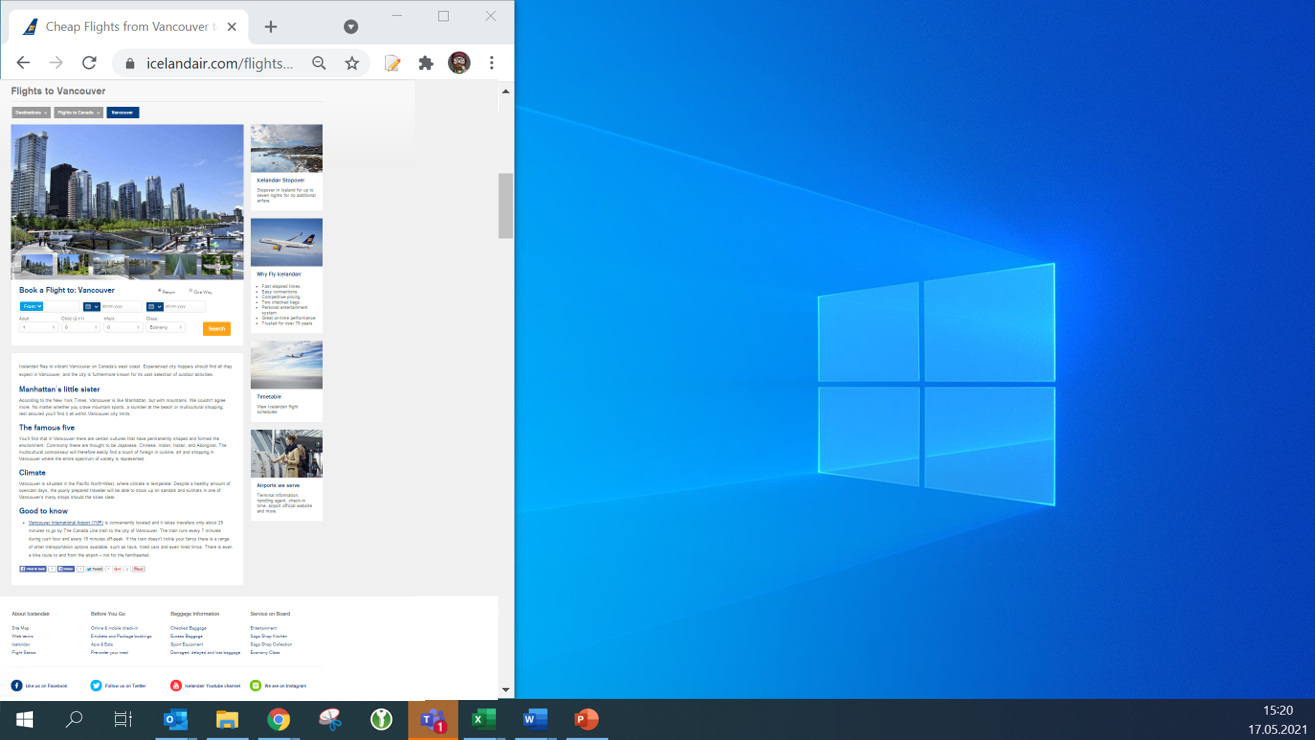Open the Windows Start menu
Viewport: 1315px width, 740px height.
click(24, 719)
